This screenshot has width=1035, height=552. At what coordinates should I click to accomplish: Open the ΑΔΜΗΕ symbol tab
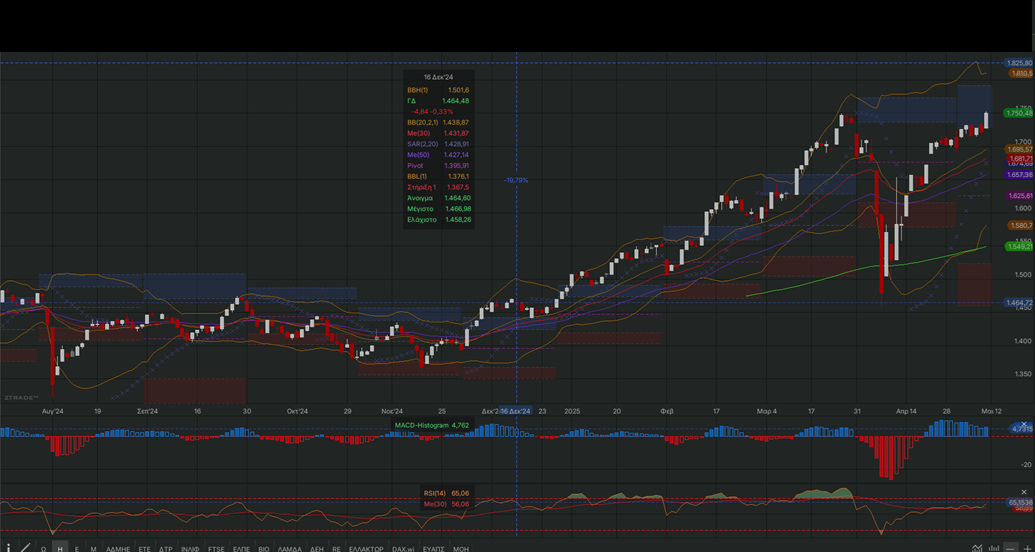[x=118, y=549]
